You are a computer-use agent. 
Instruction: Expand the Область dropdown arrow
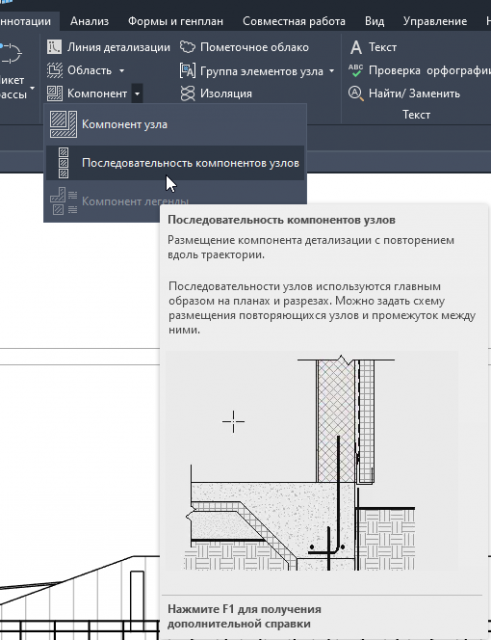pos(122,71)
